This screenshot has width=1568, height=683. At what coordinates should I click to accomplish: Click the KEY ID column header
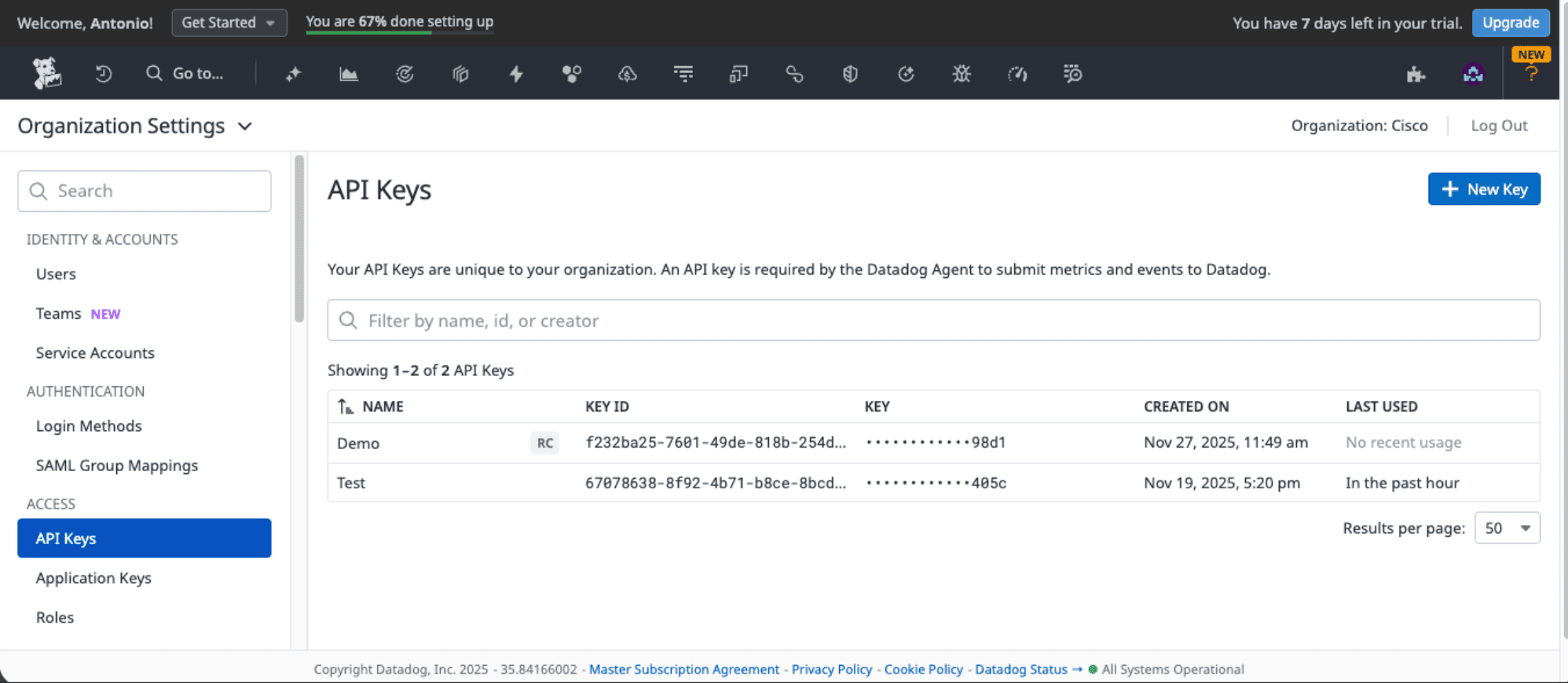pos(607,407)
